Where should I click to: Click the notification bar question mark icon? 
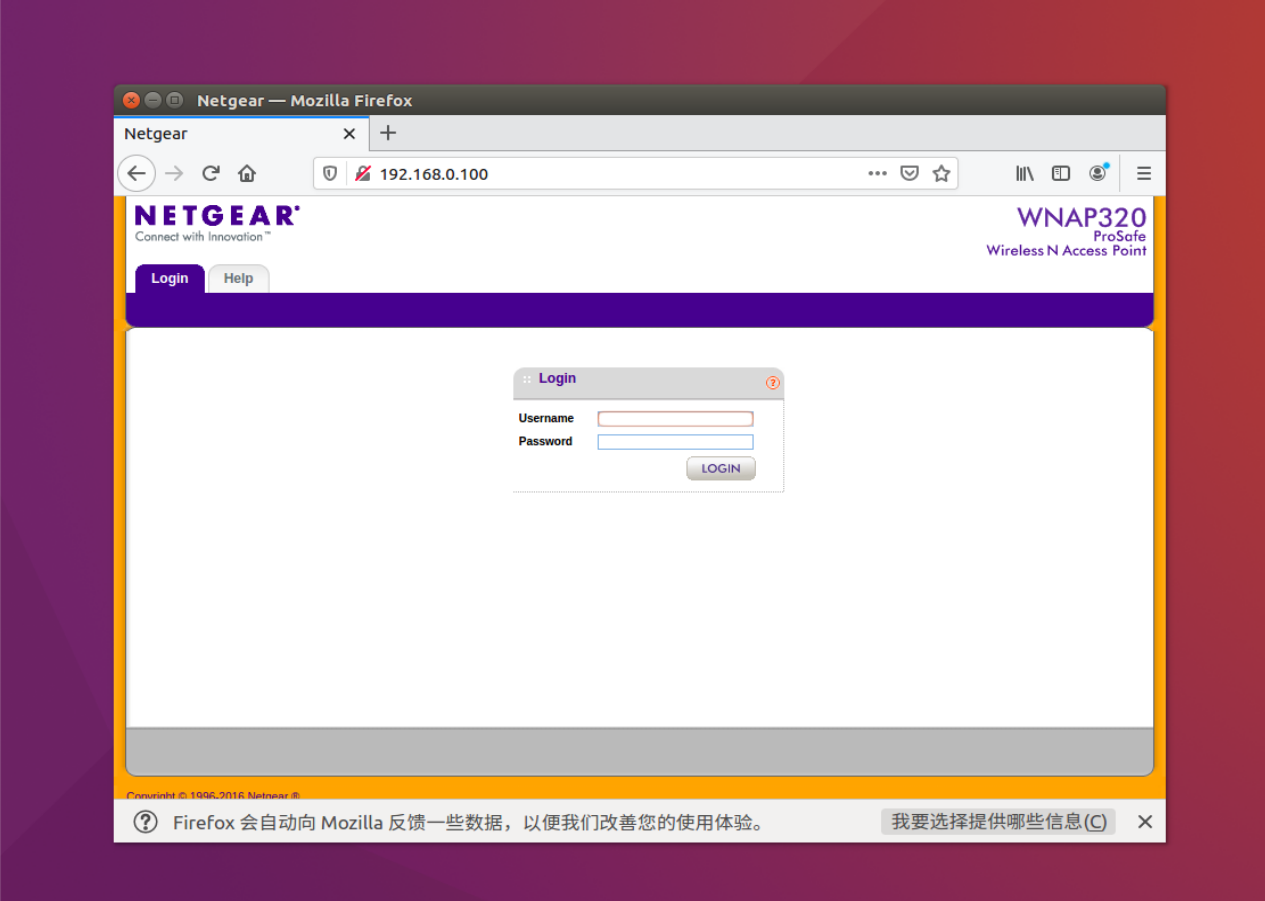[x=146, y=822]
